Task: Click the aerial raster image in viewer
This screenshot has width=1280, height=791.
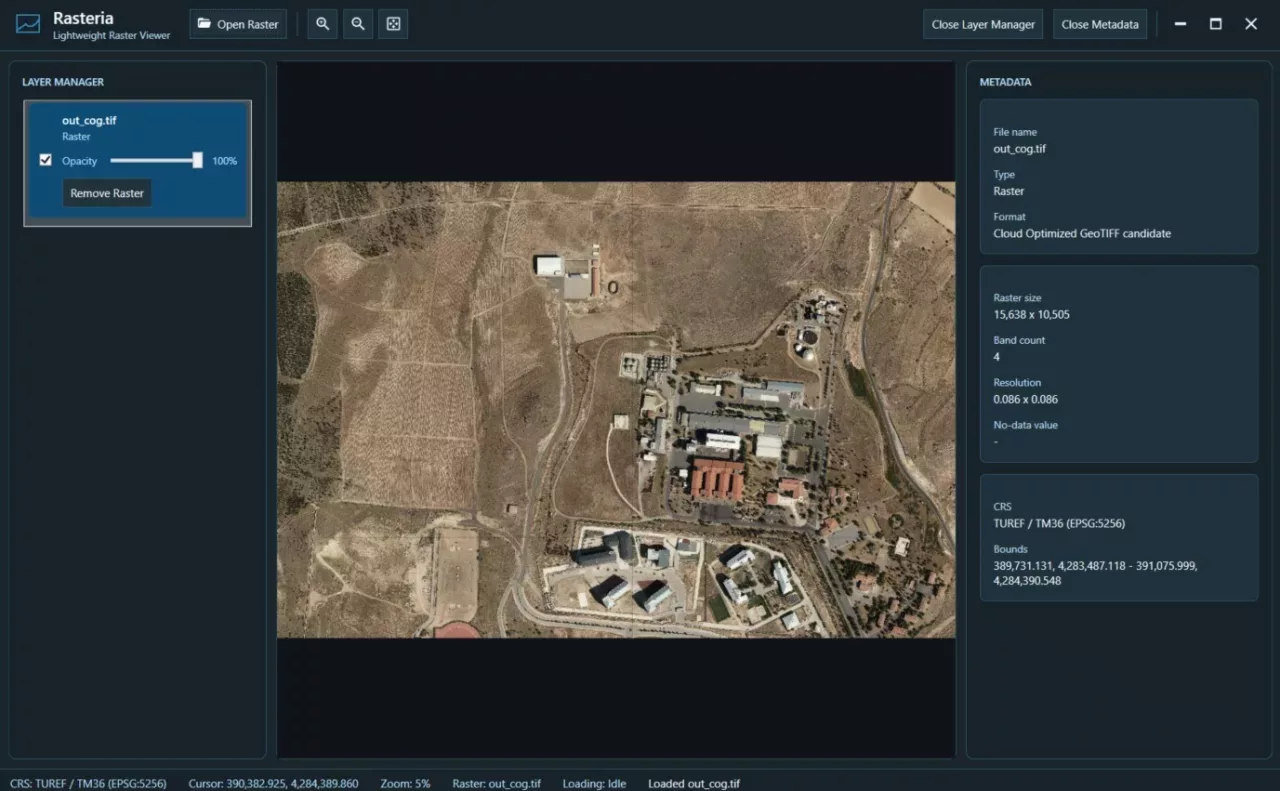Action: (x=616, y=409)
